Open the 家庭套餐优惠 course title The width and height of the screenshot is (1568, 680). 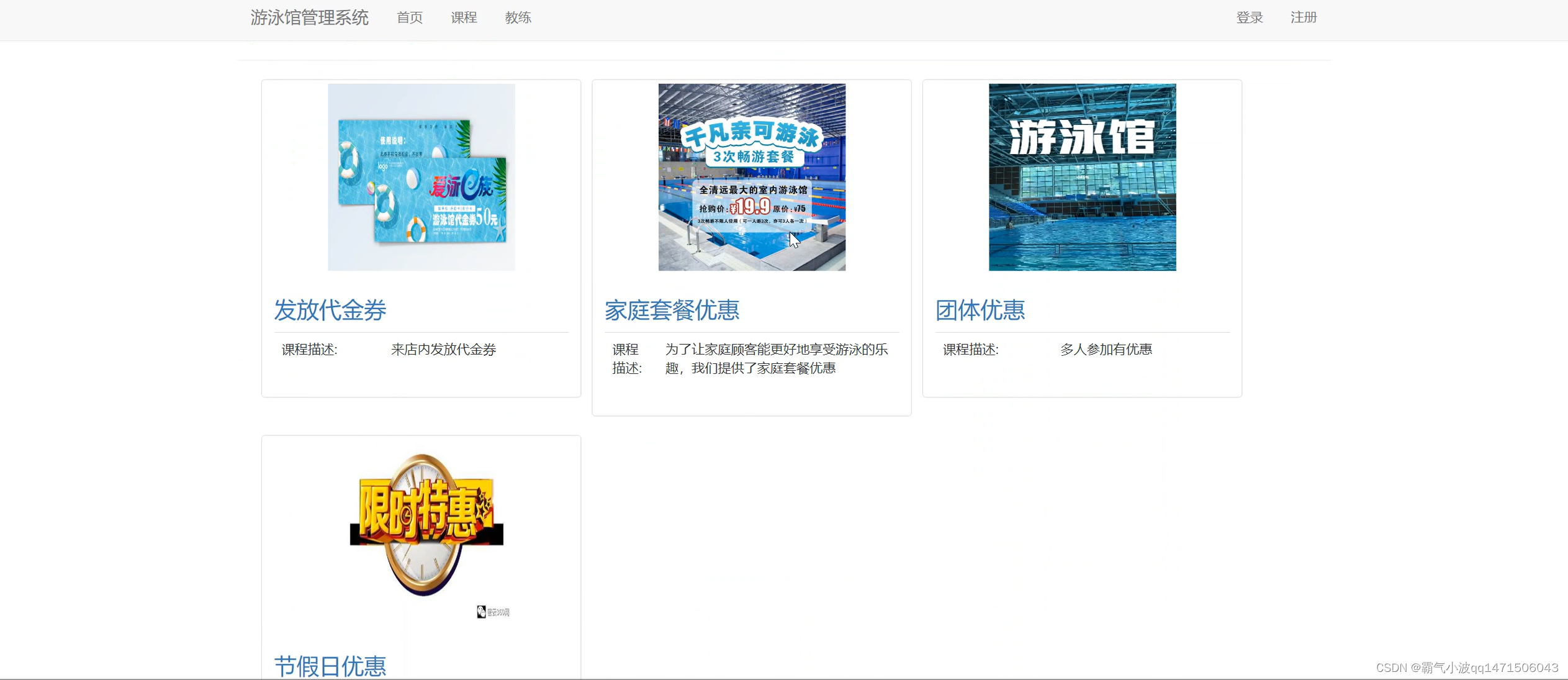point(672,310)
